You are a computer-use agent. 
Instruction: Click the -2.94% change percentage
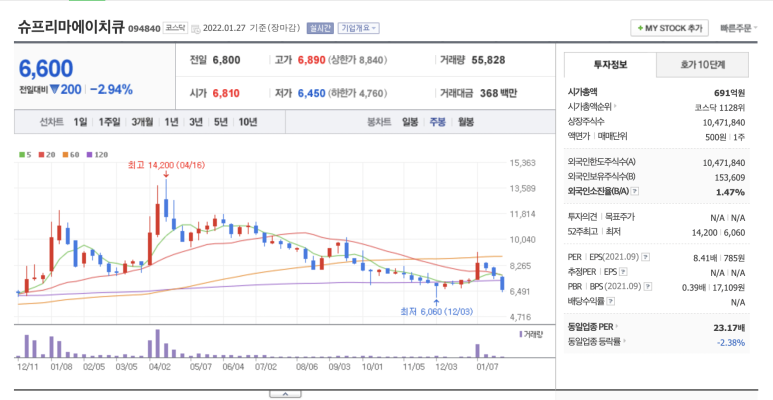click(111, 90)
